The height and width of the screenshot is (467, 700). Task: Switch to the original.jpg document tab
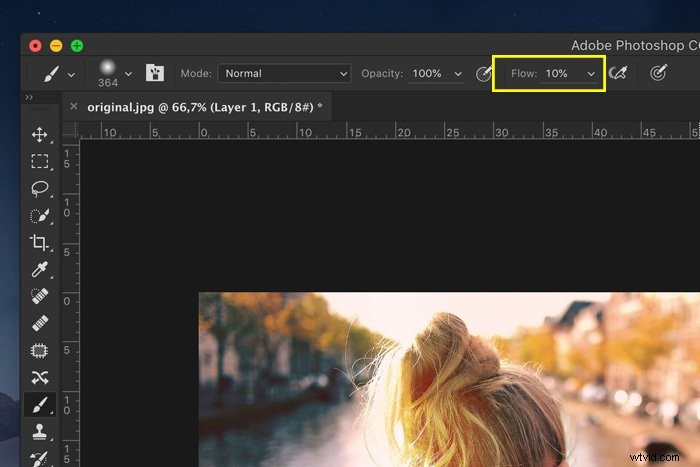click(x=204, y=107)
